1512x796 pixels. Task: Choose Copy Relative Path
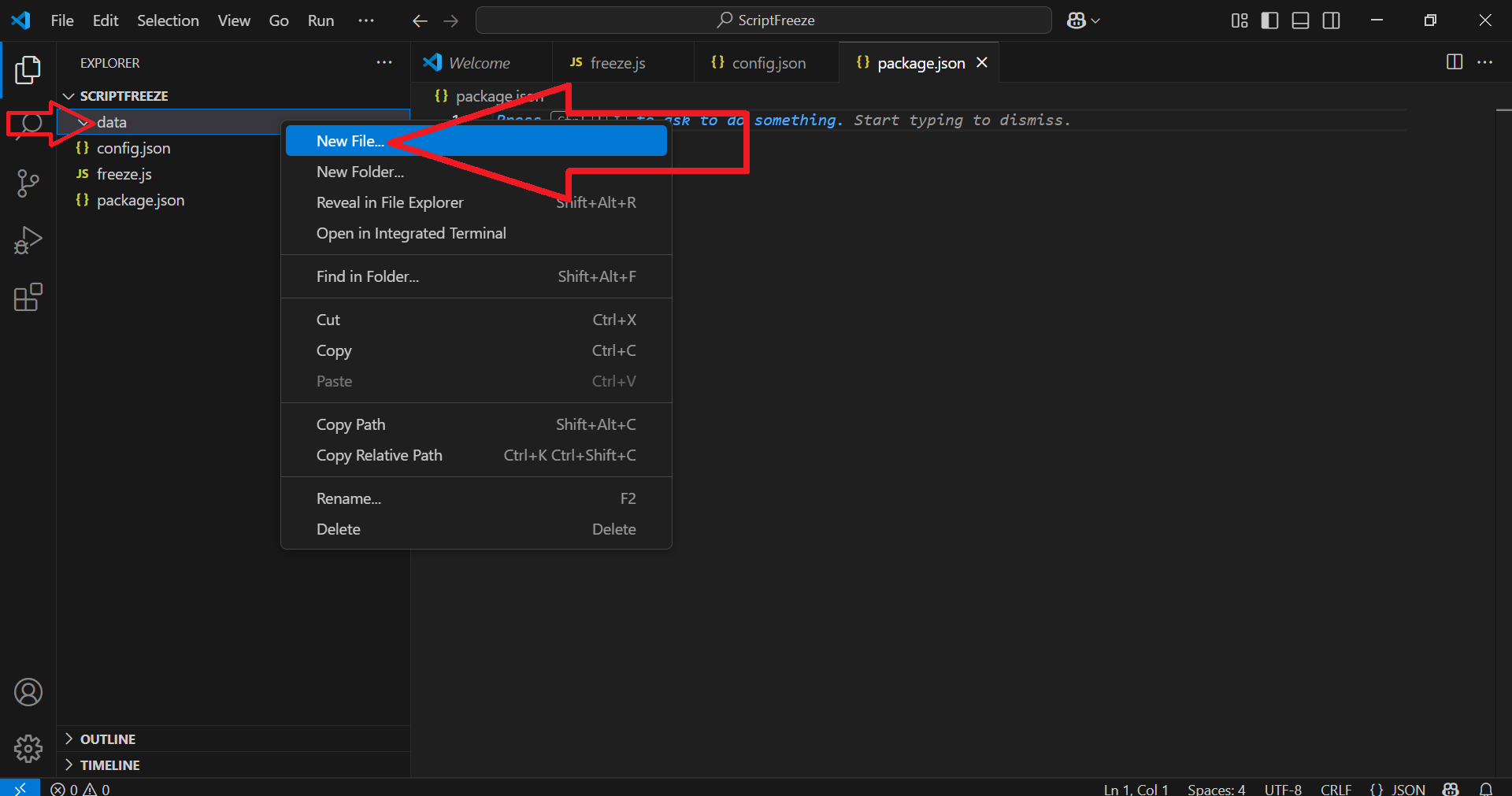(x=476, y=455)
